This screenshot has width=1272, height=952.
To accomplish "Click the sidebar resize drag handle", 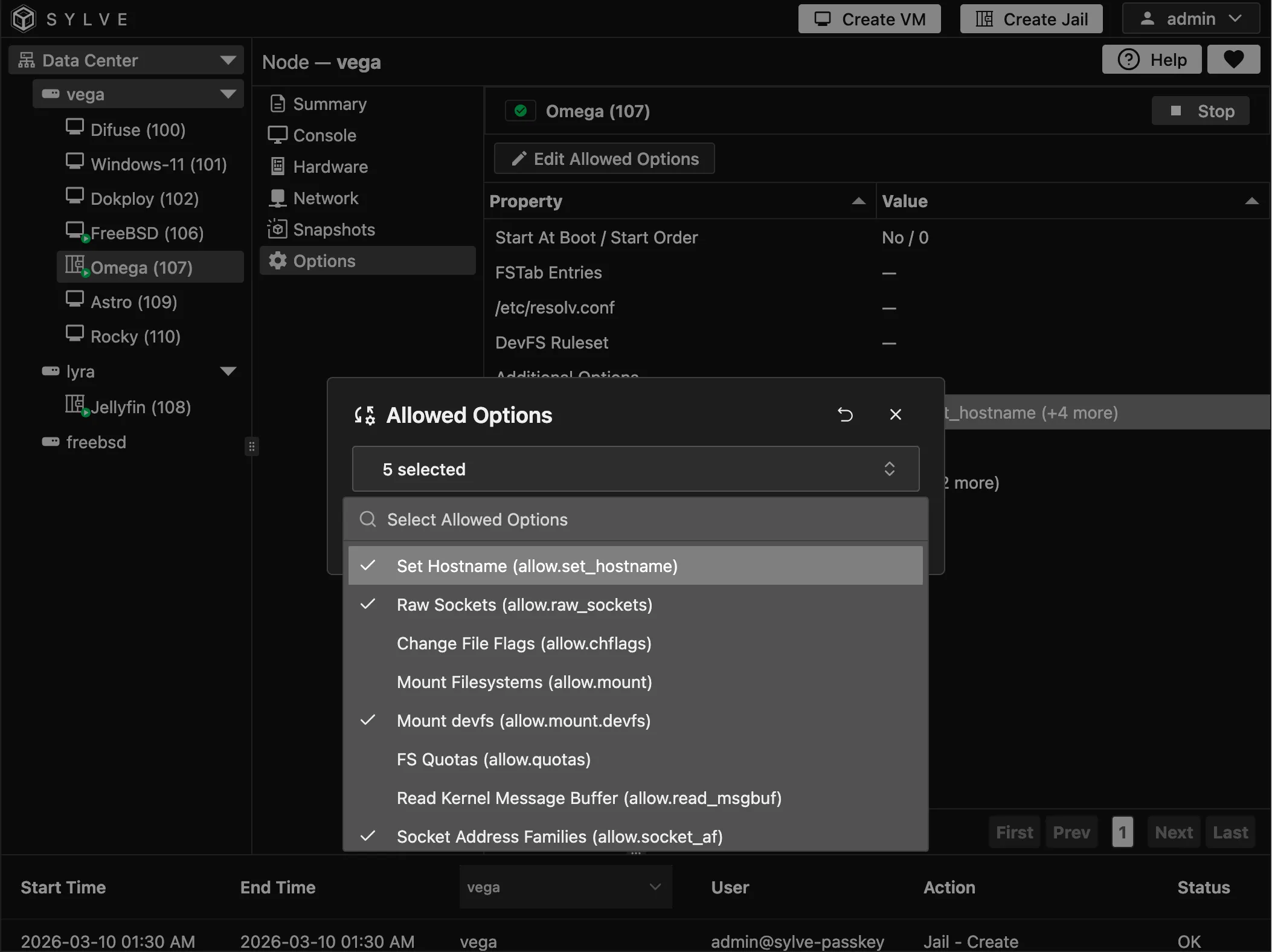I will point(252,447).
